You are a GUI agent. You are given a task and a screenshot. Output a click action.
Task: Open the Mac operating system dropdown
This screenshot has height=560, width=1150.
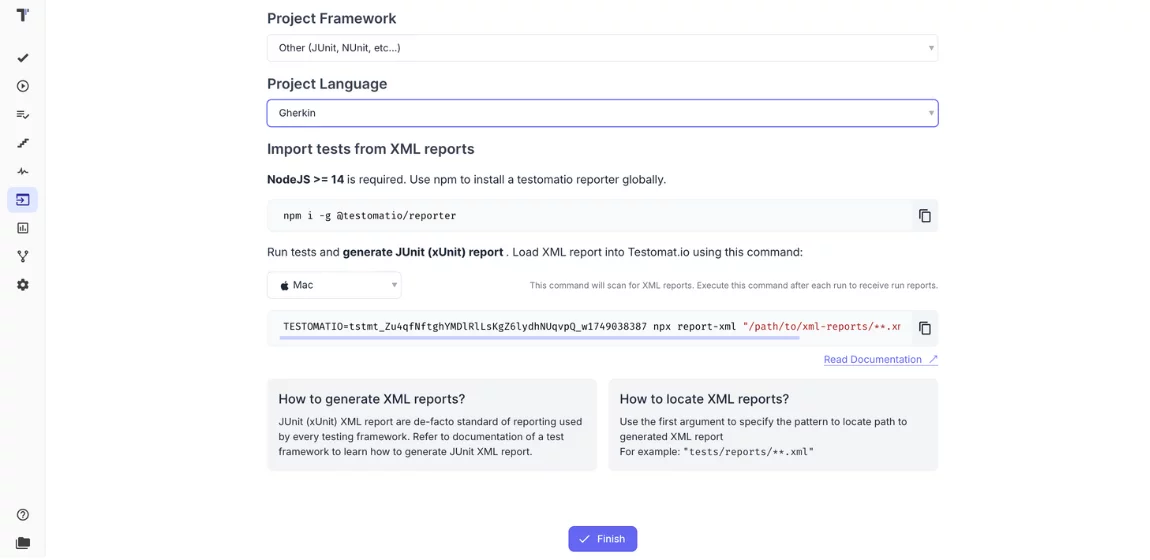point(334,285)
